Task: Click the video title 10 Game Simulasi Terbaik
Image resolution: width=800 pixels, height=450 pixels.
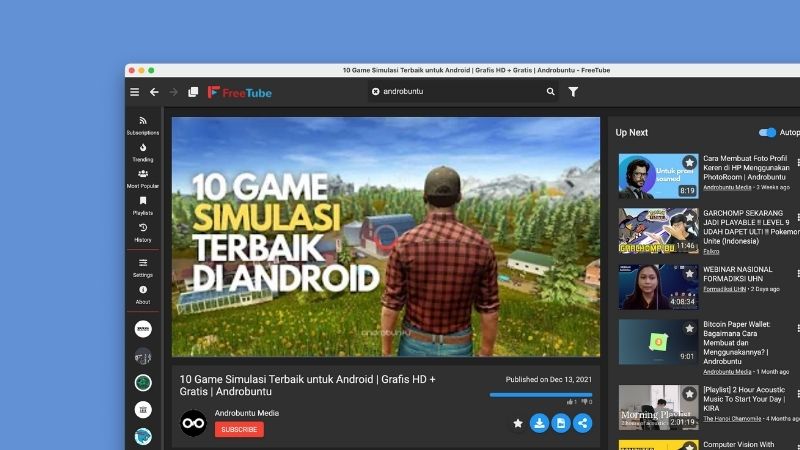Action: [x=307, y=385]
